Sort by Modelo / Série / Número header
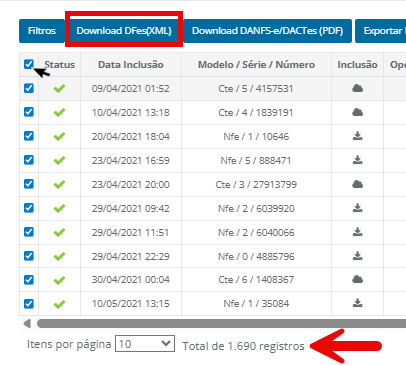Screen dimensions: 406x366 (256, 64)
